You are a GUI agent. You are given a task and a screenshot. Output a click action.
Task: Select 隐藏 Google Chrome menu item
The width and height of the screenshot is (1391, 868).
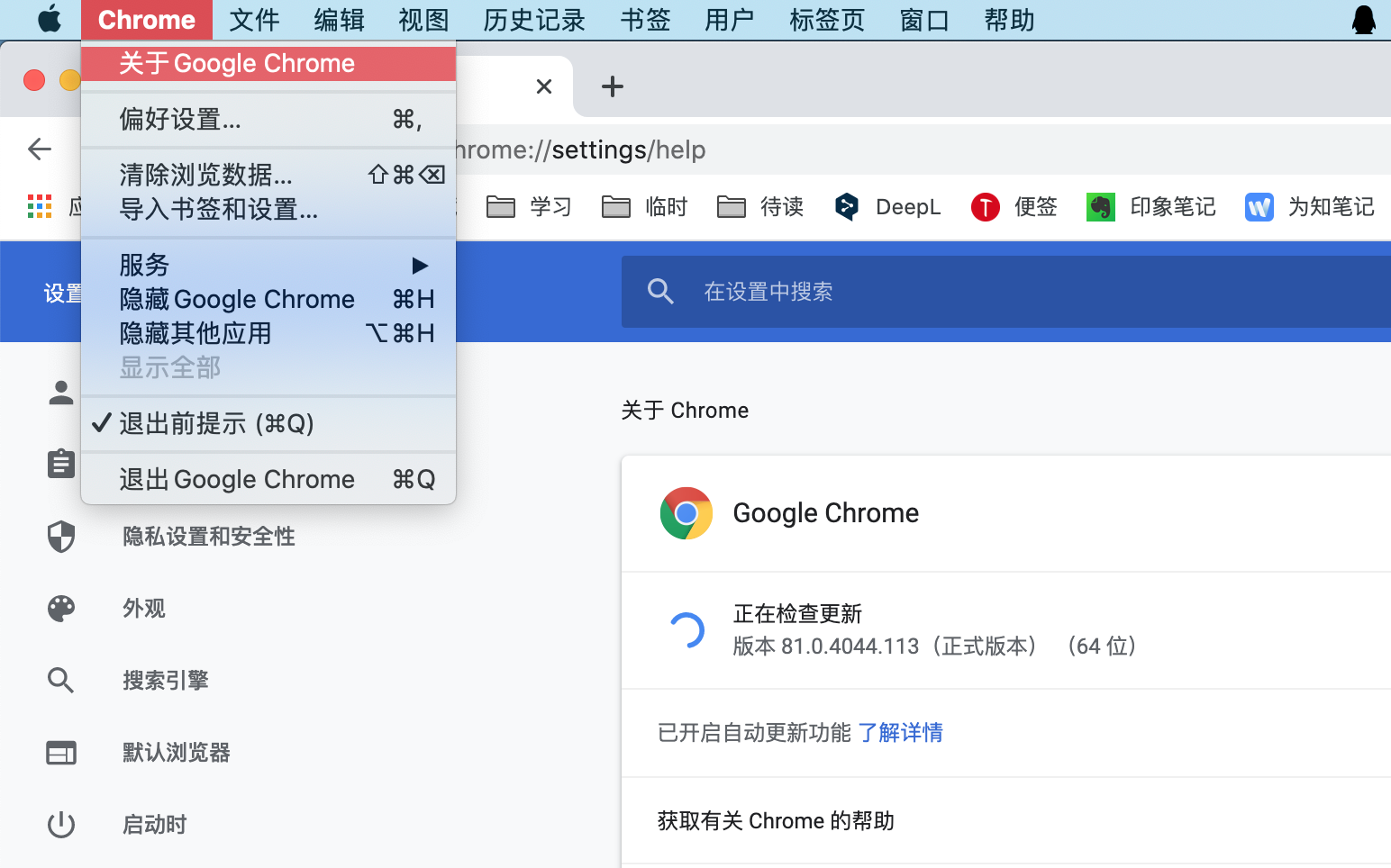point(268,299)
